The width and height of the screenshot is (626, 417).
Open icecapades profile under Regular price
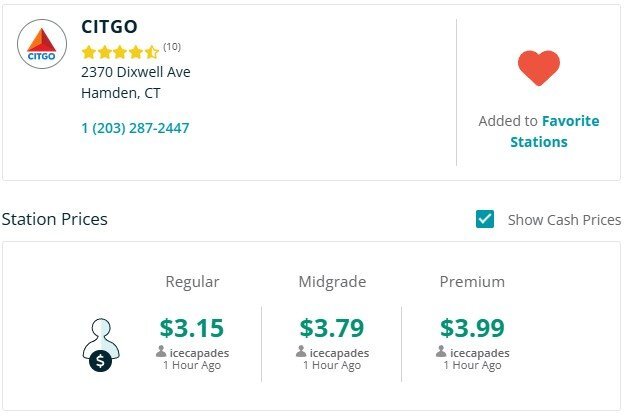tap(199, 353)
